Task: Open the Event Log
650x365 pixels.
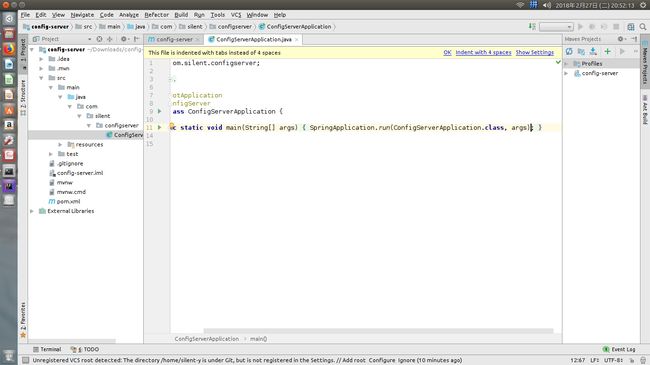Action: (x=619, y=349)
